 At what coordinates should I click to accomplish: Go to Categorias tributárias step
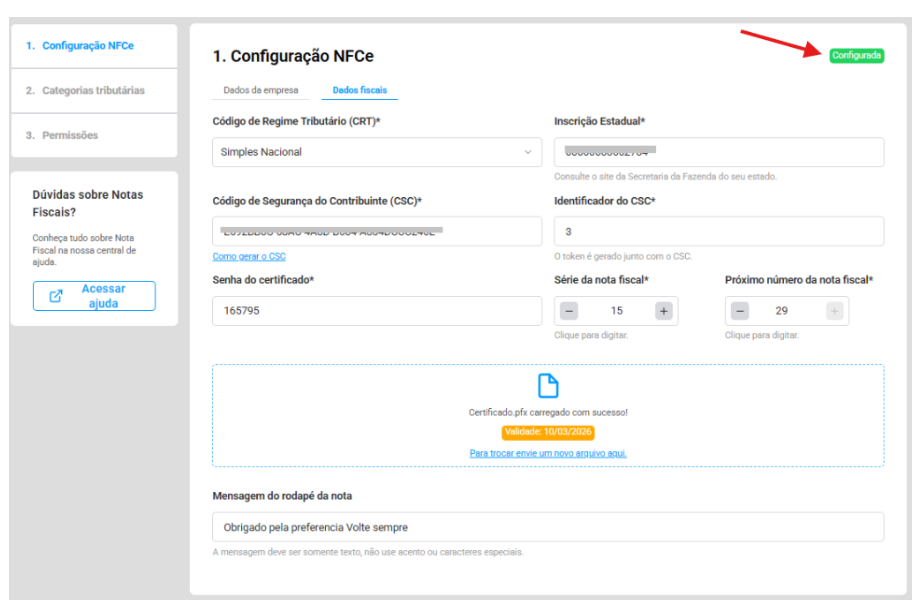[x=93, y=91]
